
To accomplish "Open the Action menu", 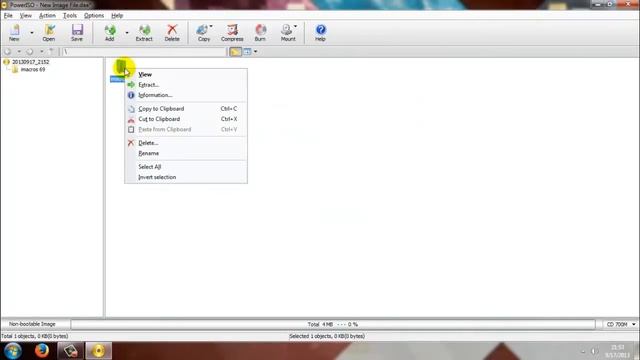I will tap(47, 16).
